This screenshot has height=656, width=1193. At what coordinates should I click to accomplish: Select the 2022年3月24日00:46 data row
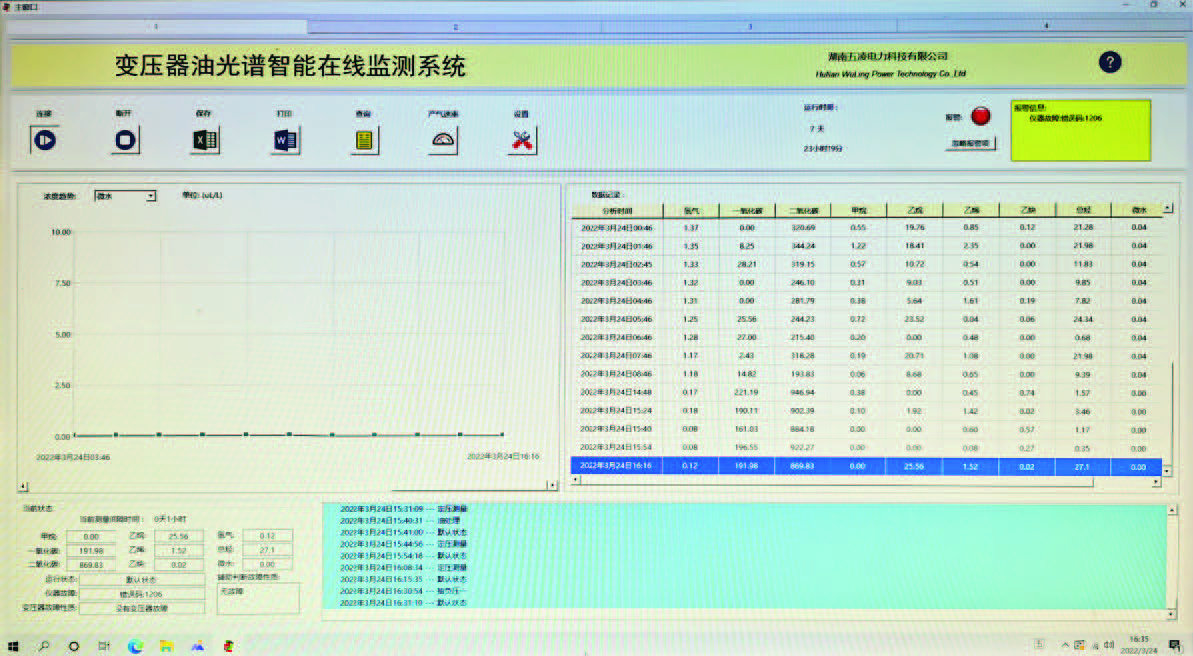point(867,228)
